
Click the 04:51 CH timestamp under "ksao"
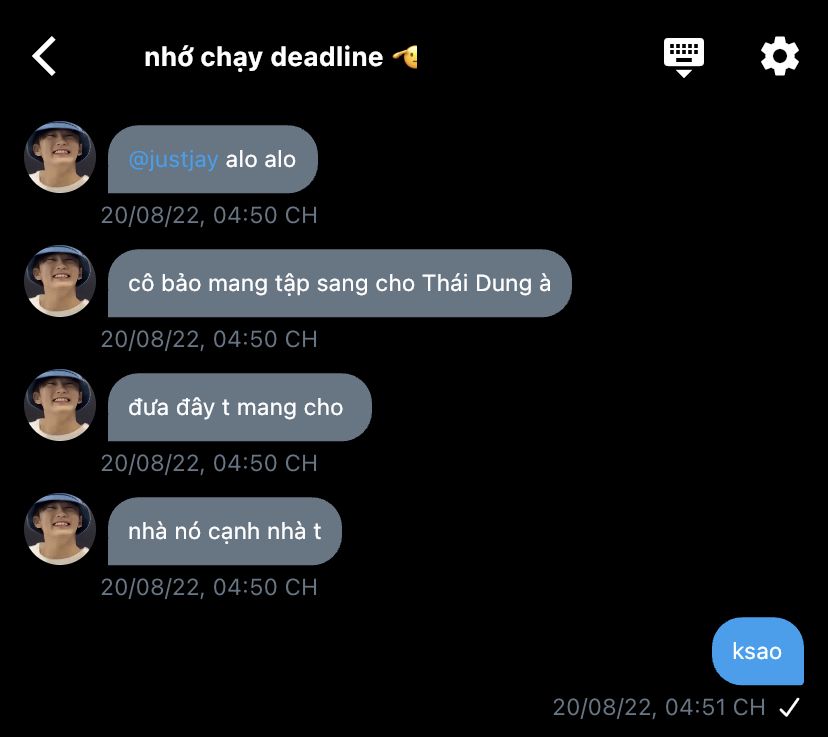659,707
